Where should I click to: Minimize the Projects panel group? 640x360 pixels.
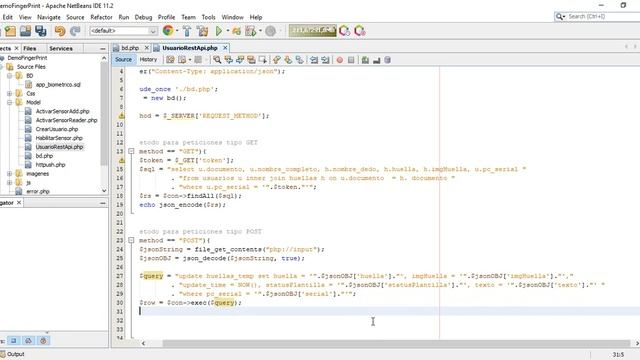coord(102,49)
